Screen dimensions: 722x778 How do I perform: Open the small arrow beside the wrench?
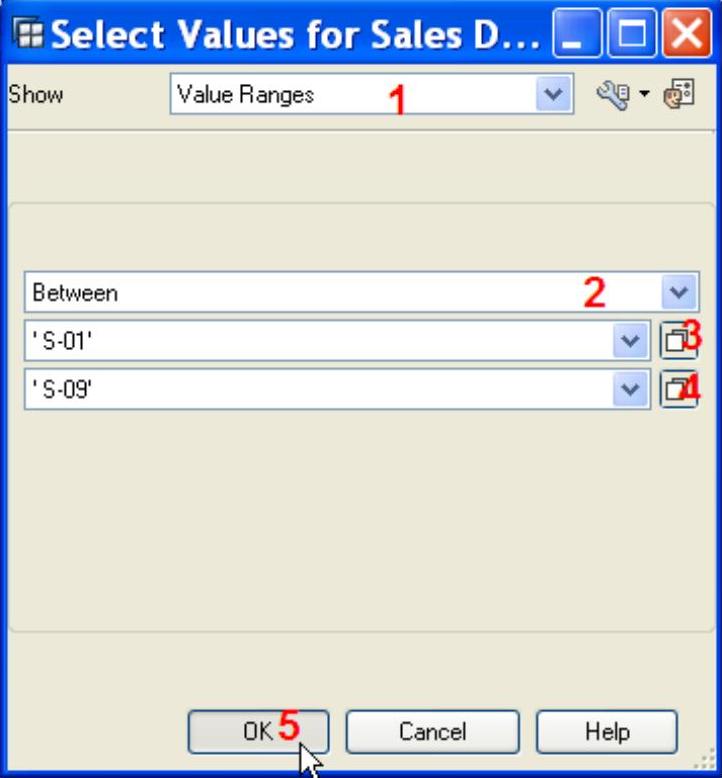[644, 95]
